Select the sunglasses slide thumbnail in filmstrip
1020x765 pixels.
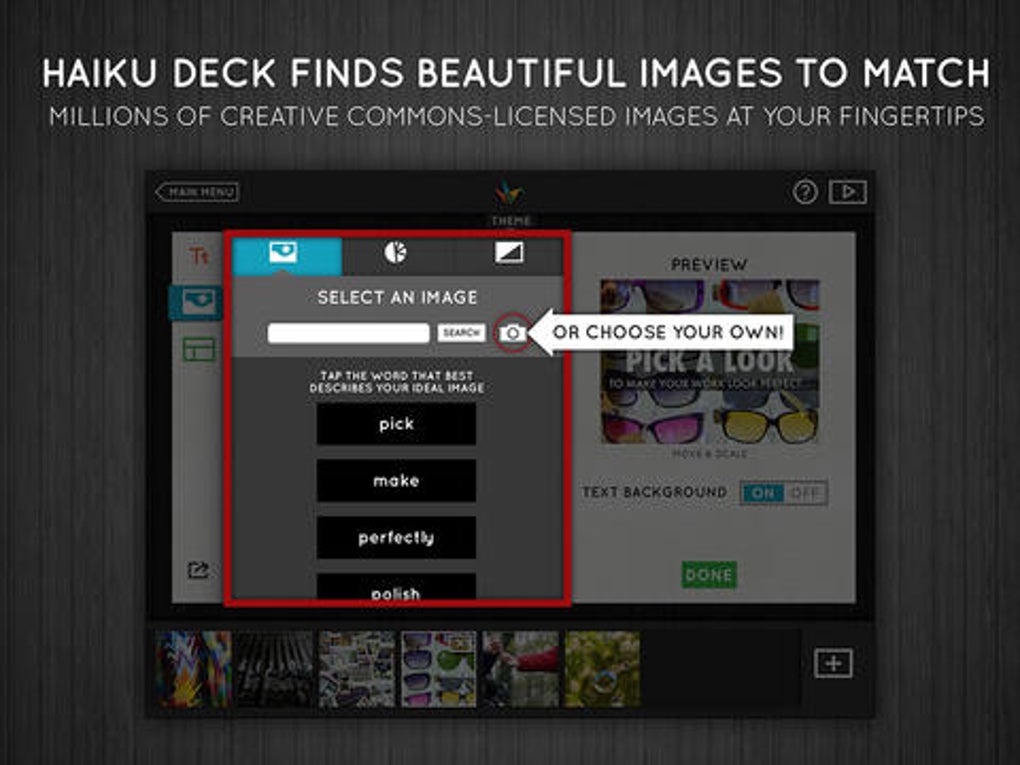[x=438, y=669]
